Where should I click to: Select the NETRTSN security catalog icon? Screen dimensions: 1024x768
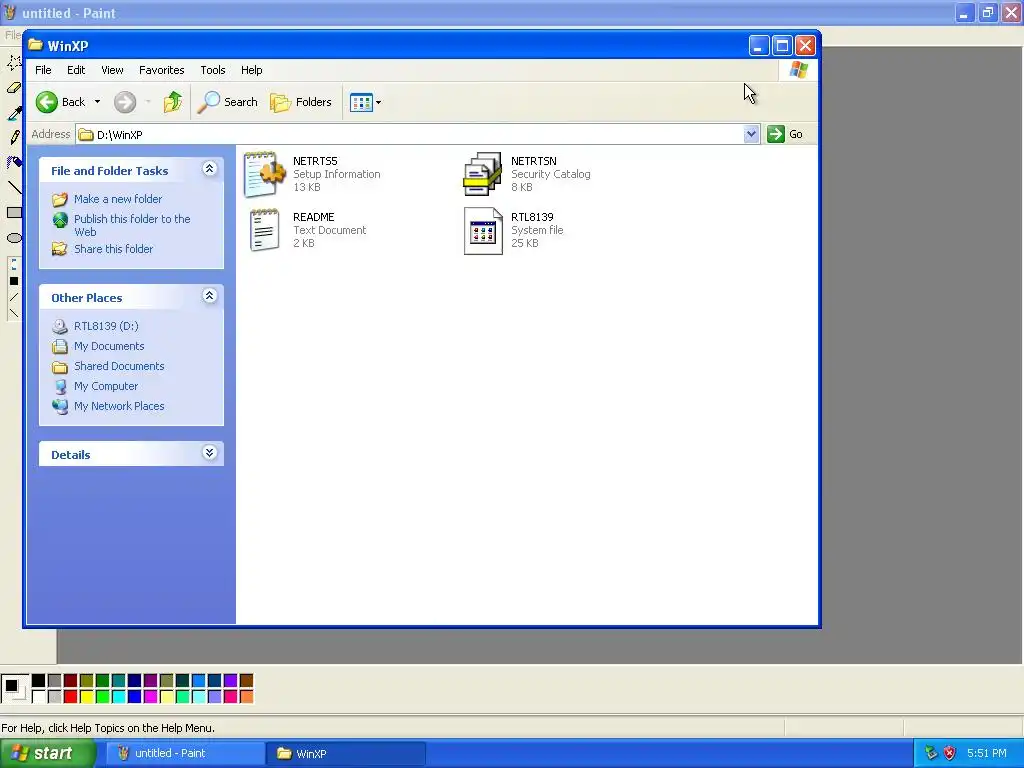point(483,174)
